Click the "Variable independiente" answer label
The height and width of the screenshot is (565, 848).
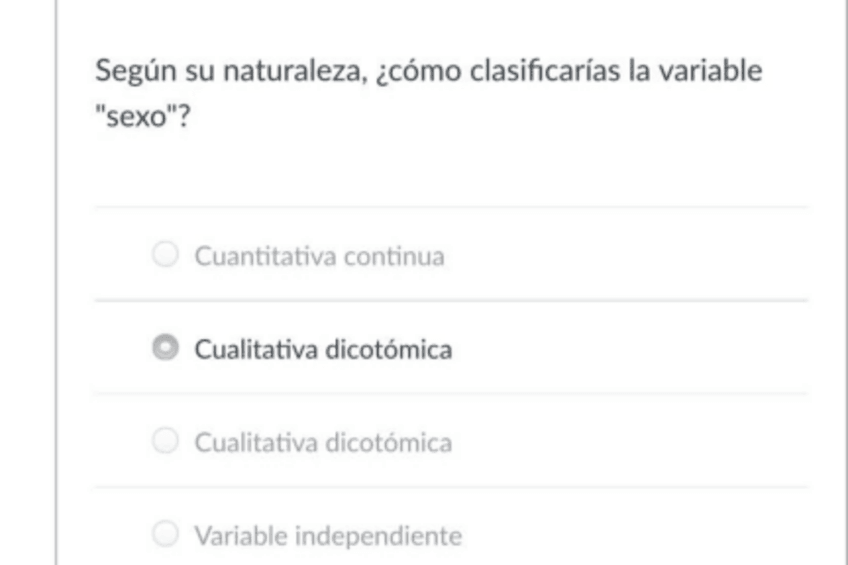coord(328,537)
